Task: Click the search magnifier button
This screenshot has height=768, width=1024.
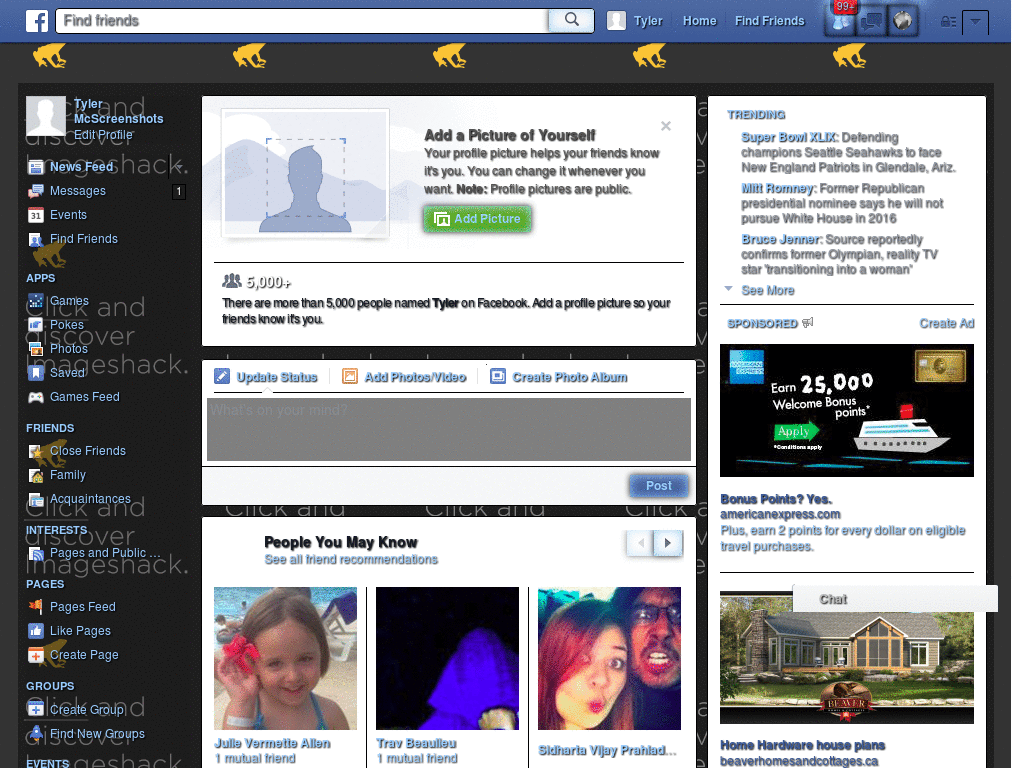Action: (x=571, y=20)
